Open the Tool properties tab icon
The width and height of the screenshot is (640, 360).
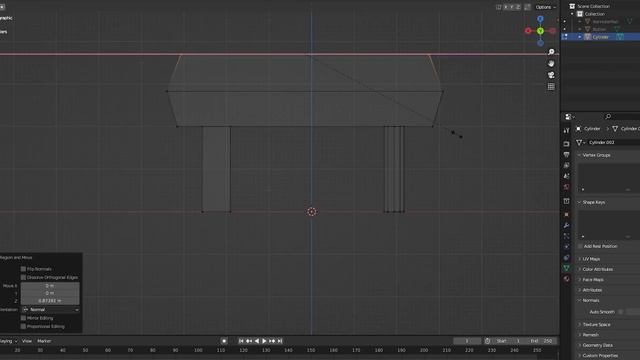[566, 131]
